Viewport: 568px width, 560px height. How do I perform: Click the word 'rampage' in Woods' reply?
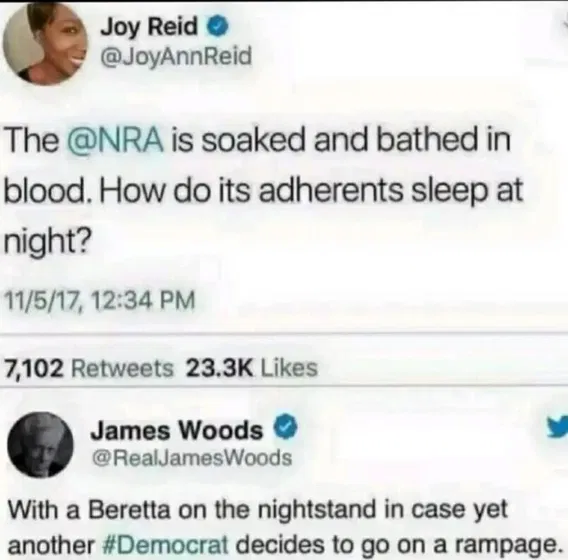pos(504,546)
